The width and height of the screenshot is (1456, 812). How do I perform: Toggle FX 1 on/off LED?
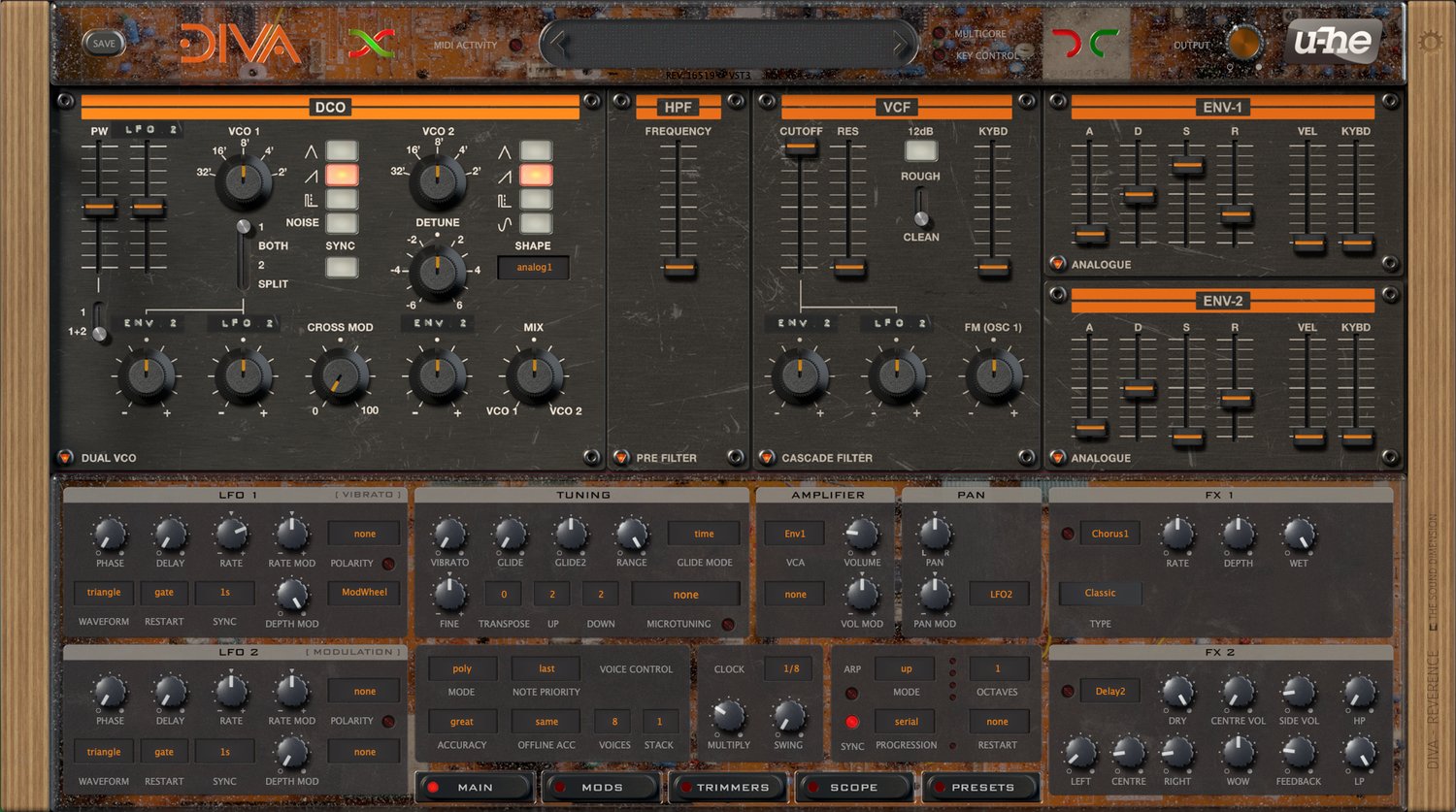pyautogui.click(x=1068, y=534)
